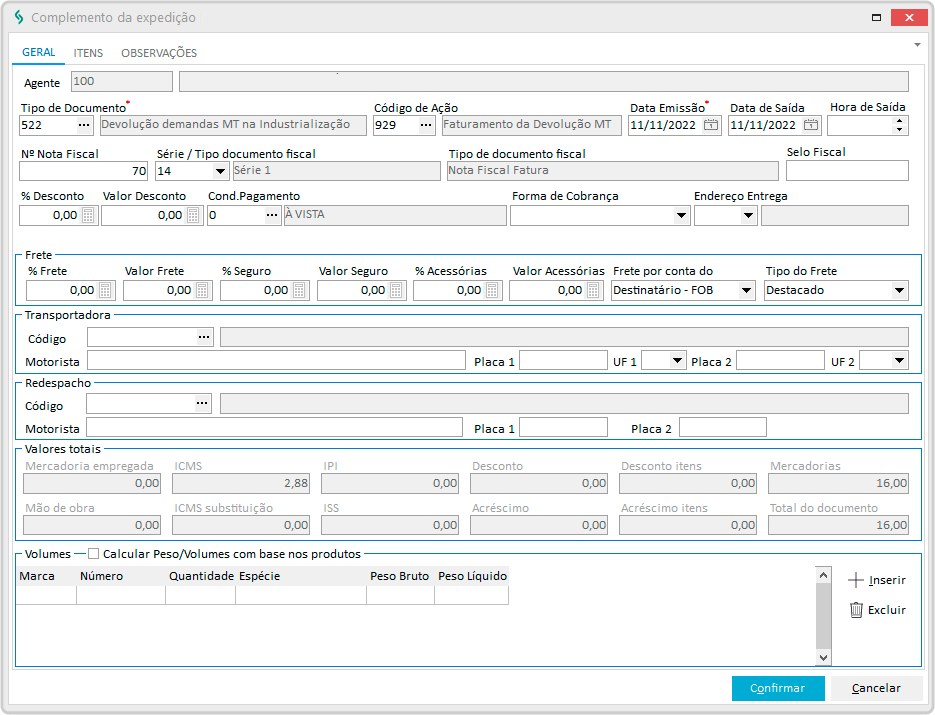Expand Série 14 dropdown

219,171
